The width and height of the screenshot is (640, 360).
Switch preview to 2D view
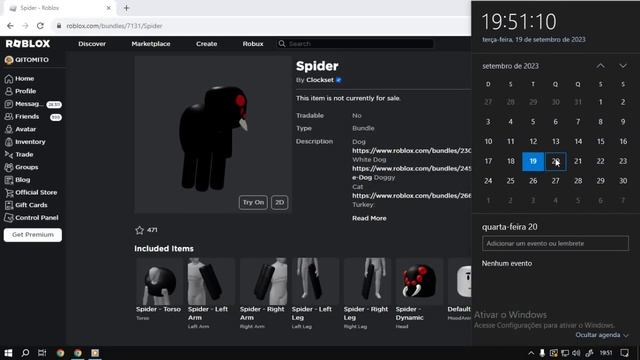(280, 202)
